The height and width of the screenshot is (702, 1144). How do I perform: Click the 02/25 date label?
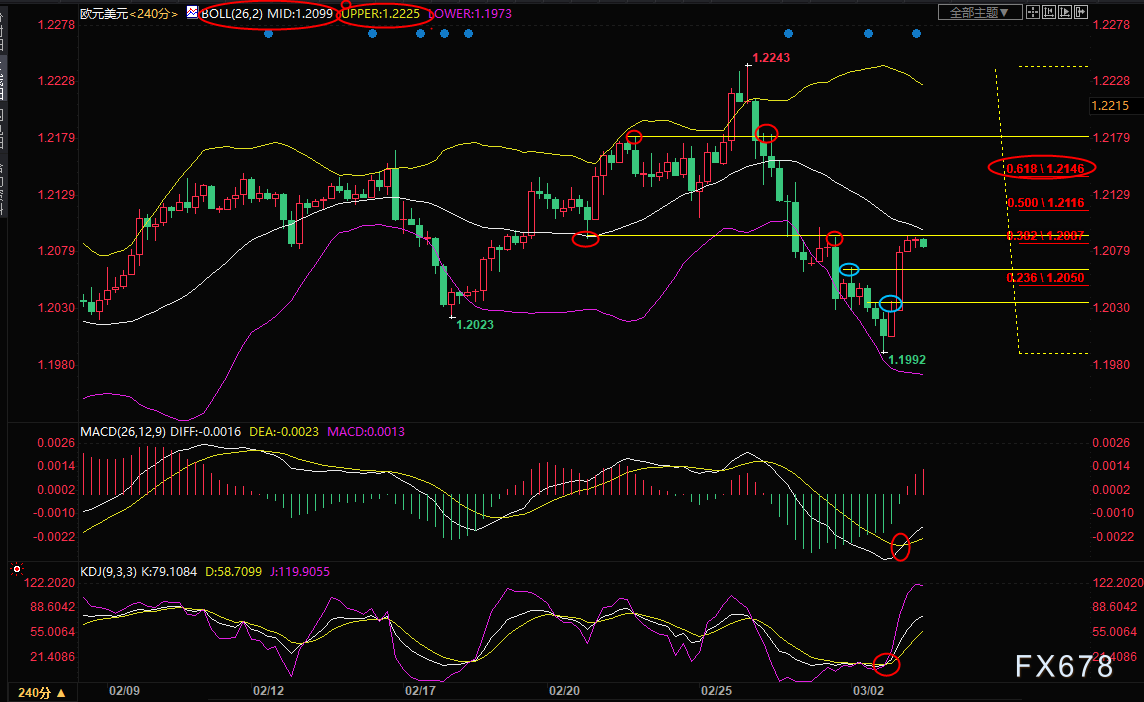[x=716, y=690]
